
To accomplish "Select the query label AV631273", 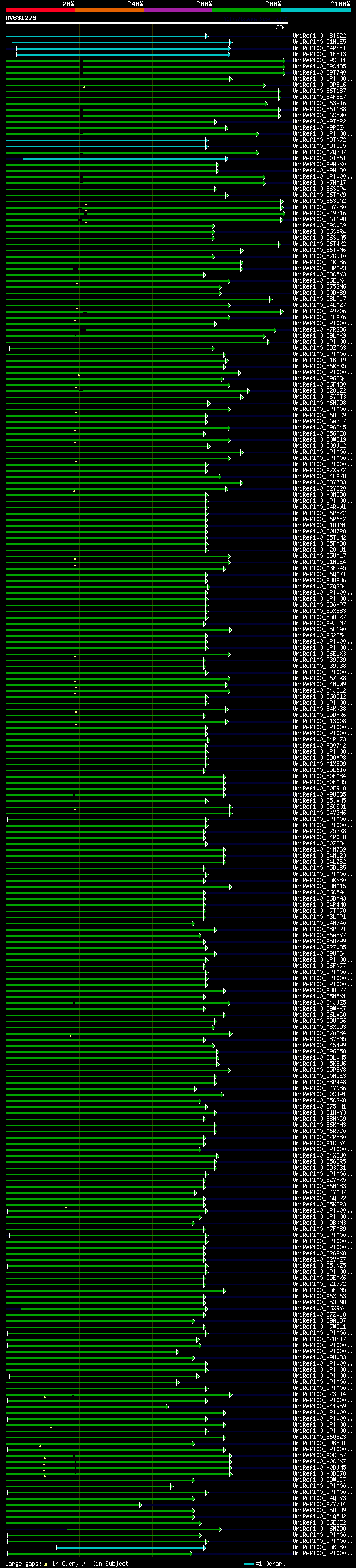I will tap(21, 18).
